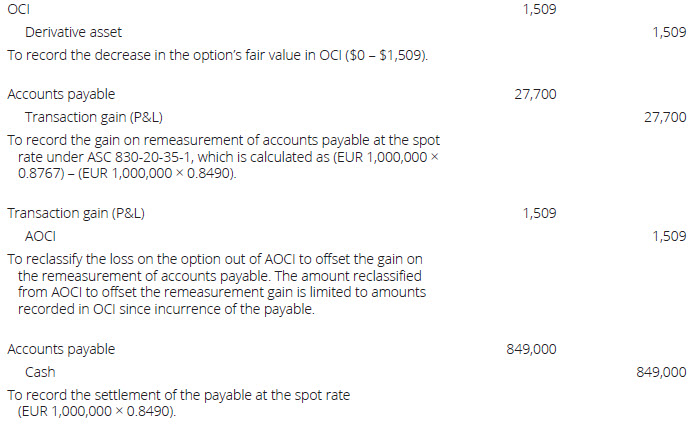The image size is (690, 427).
Task: Select the option's fair value decrease explanation
Action: point(217,54)
